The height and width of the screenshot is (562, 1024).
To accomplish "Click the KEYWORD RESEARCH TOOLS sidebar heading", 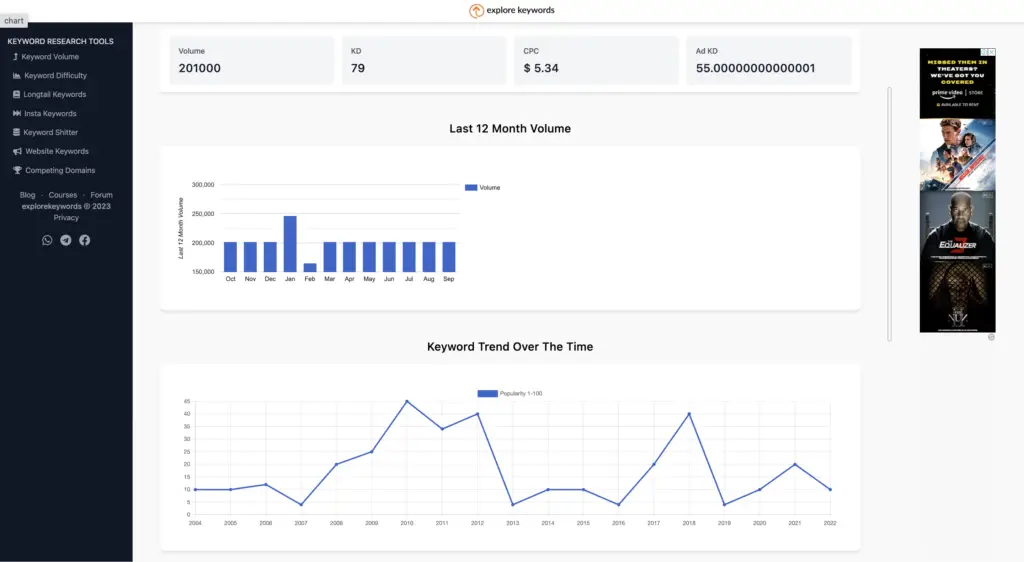I will pos(61,41).
